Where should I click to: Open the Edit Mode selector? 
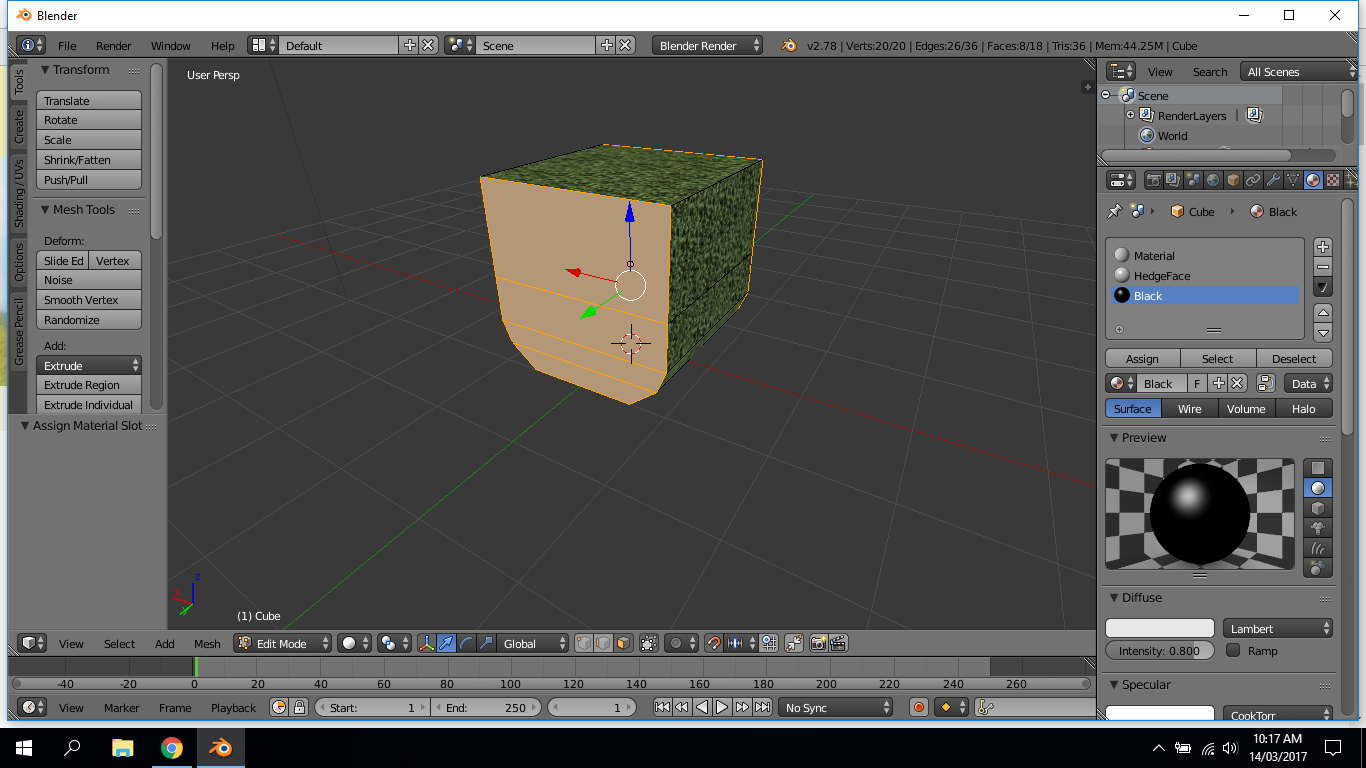(x=282, y=643)
